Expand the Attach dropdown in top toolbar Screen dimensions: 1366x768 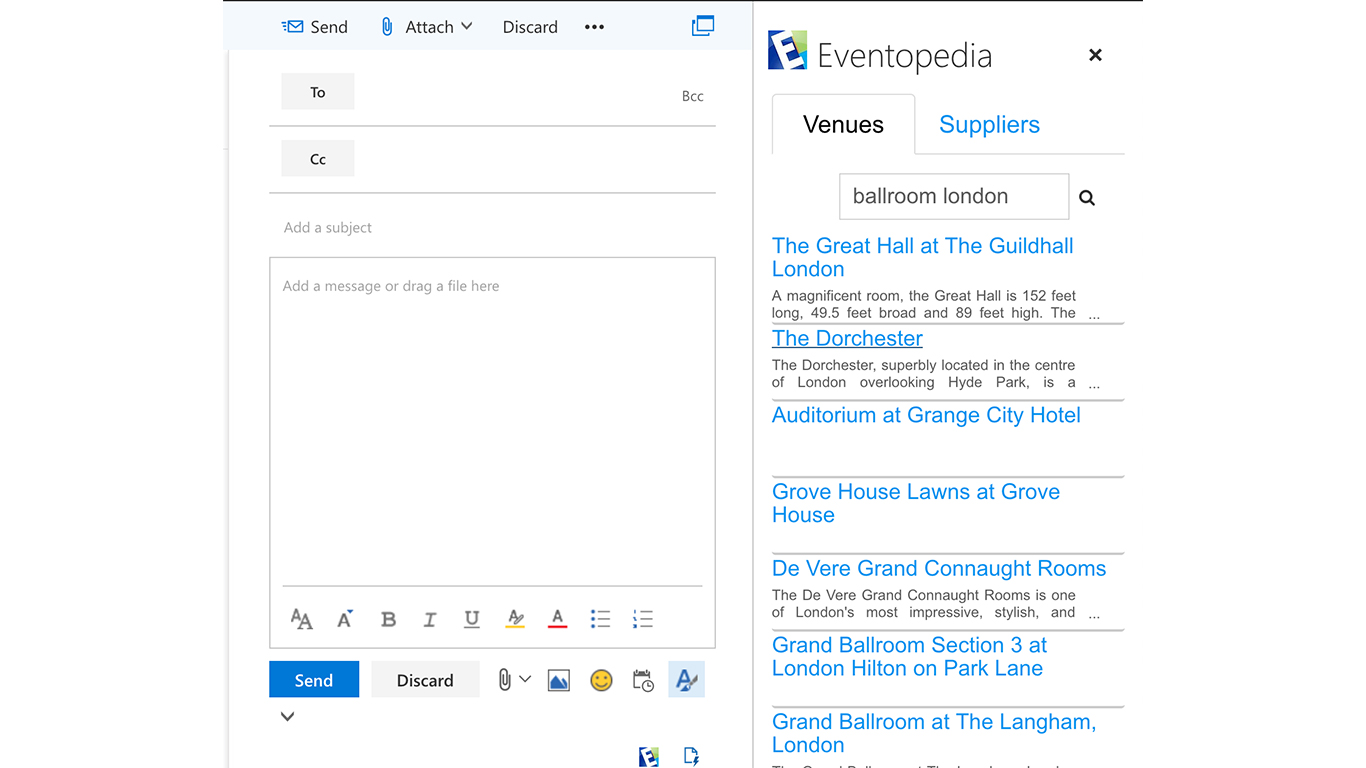click(x=466, y=27)
